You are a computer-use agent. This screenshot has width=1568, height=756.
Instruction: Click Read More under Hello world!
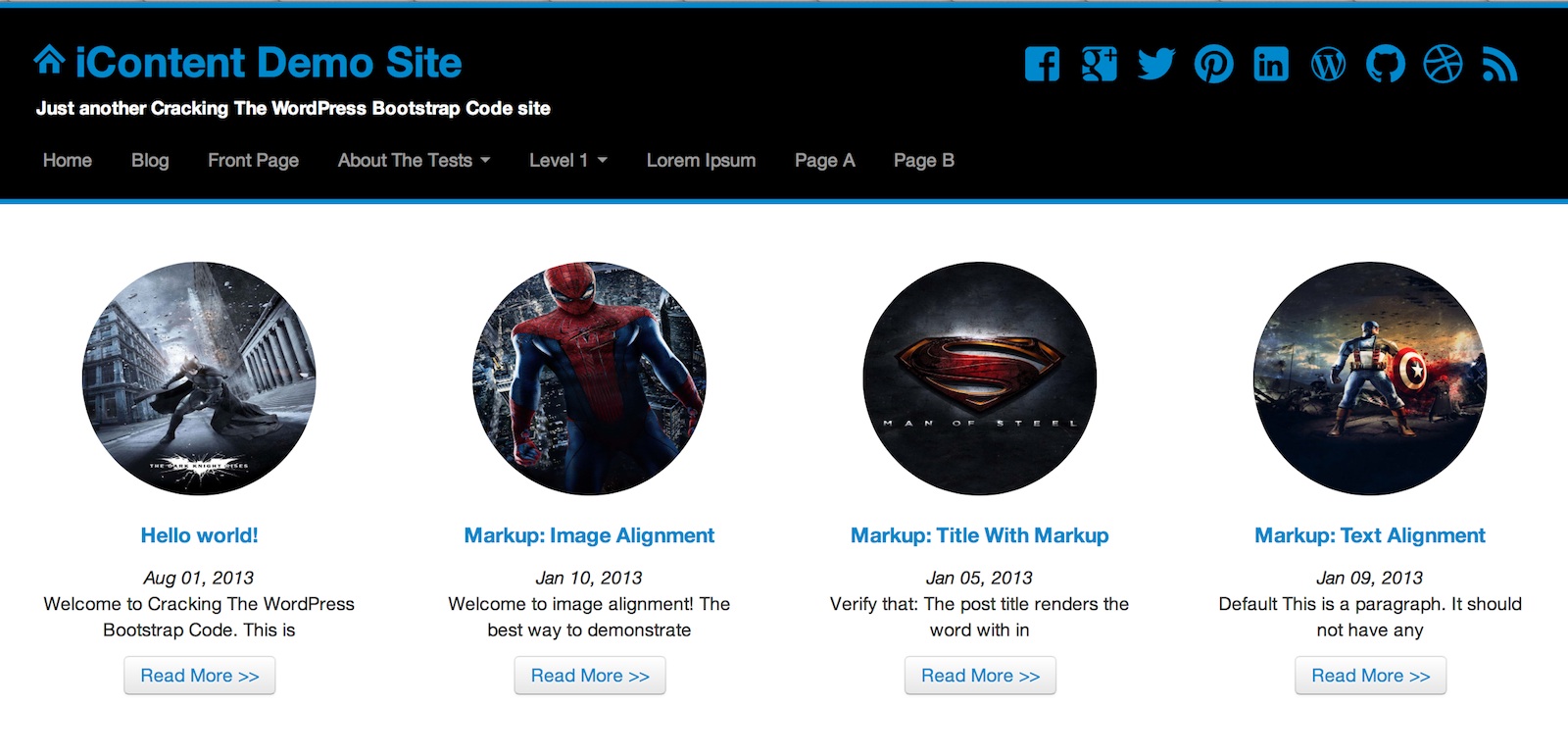point(199,676)
